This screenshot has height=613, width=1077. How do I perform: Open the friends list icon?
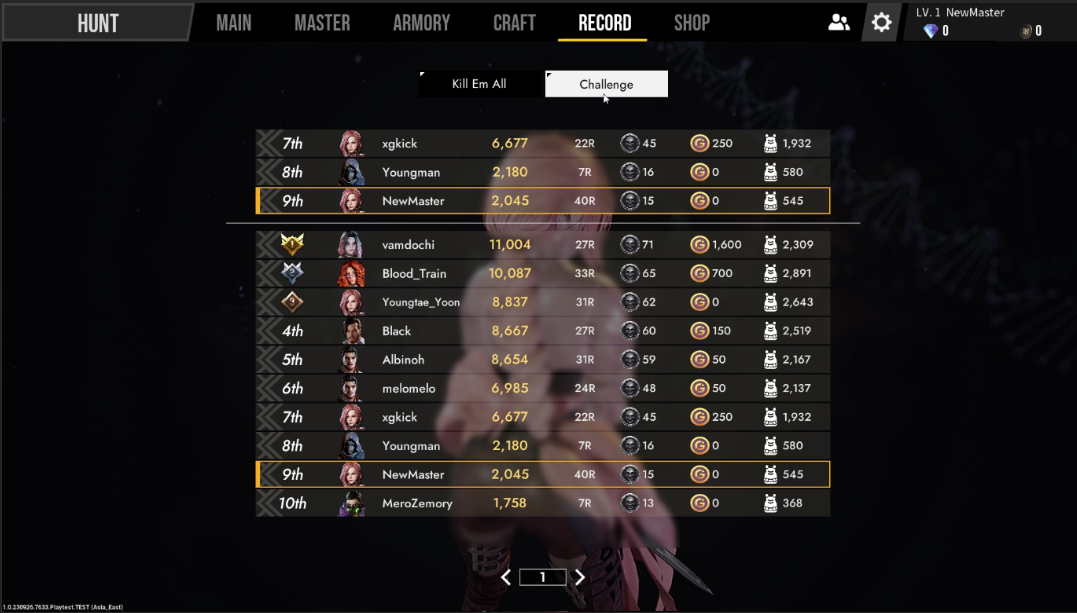pyautogui.click(x=838, y=23)
